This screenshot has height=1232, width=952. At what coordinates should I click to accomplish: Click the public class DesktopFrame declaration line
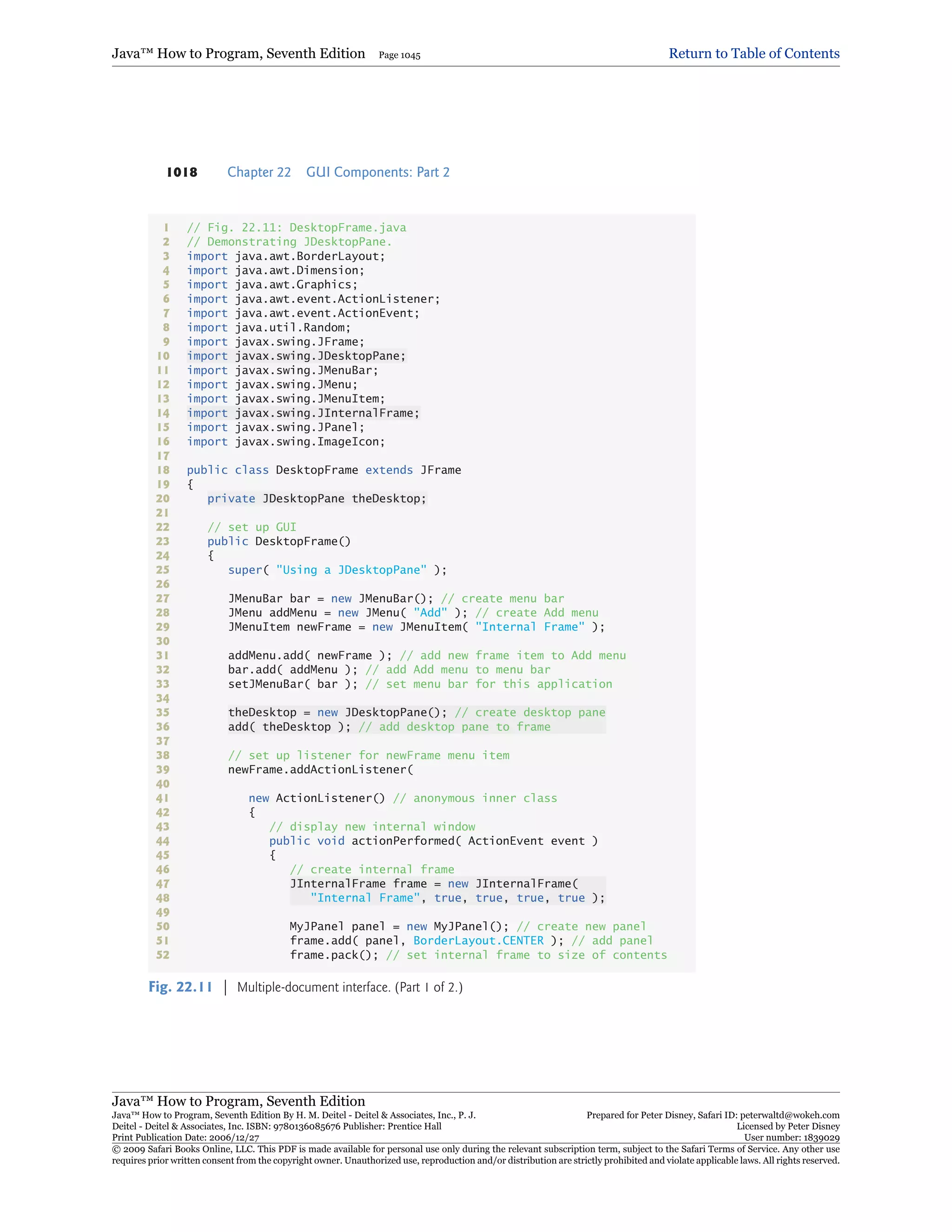coord(324,470)
